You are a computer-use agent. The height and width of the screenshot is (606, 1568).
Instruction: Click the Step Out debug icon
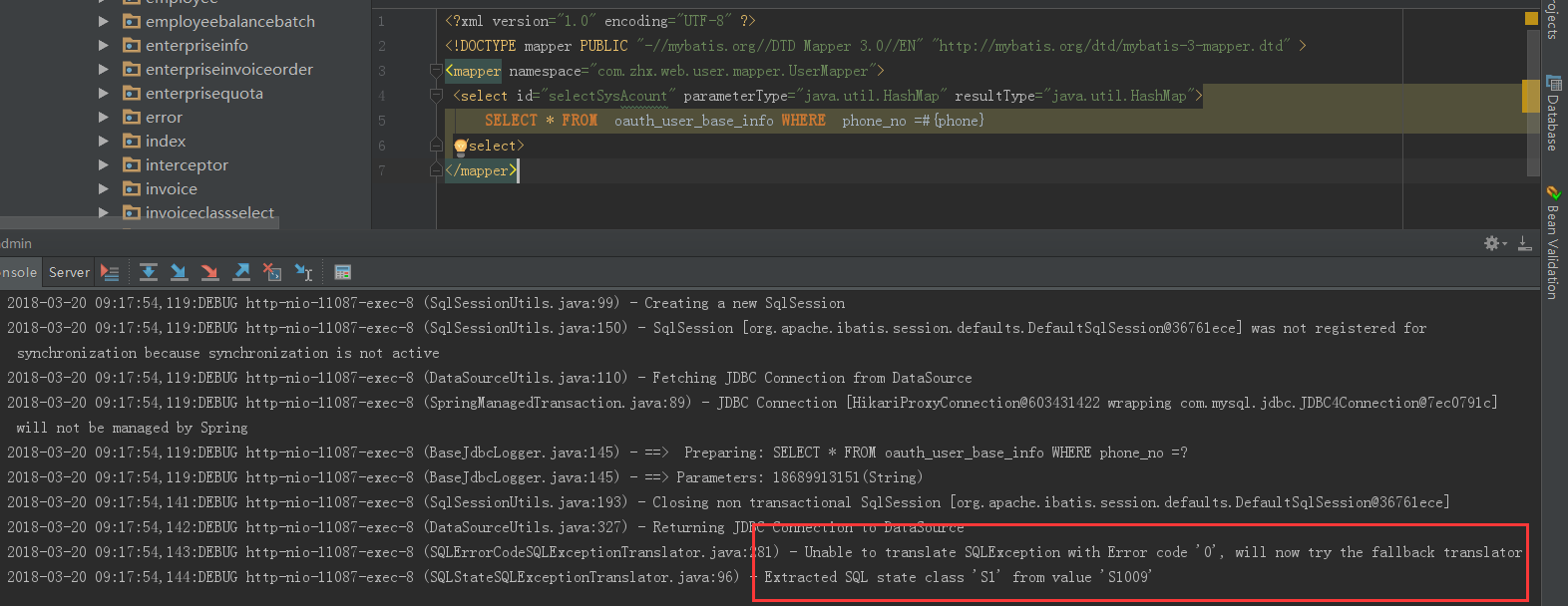click(x=241, y=272)
